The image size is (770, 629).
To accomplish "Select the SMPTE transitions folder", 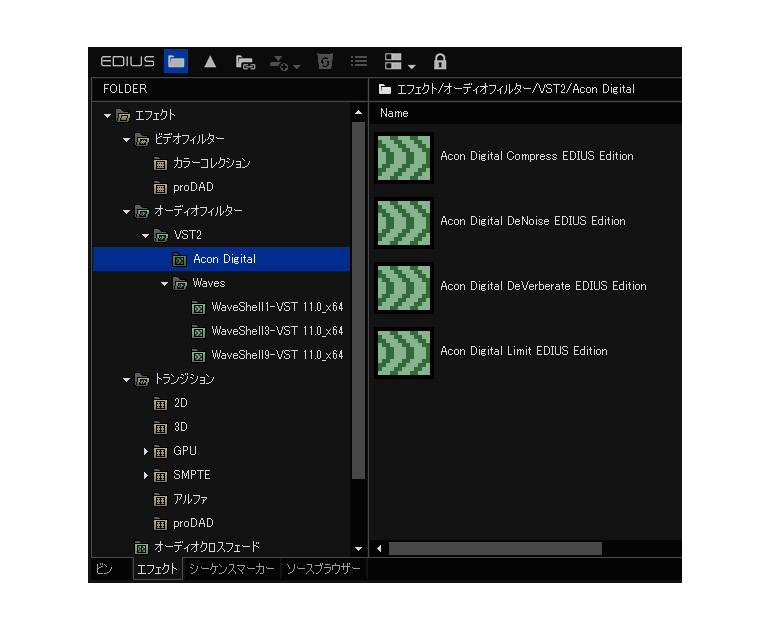I will click(x=192, y=475).
